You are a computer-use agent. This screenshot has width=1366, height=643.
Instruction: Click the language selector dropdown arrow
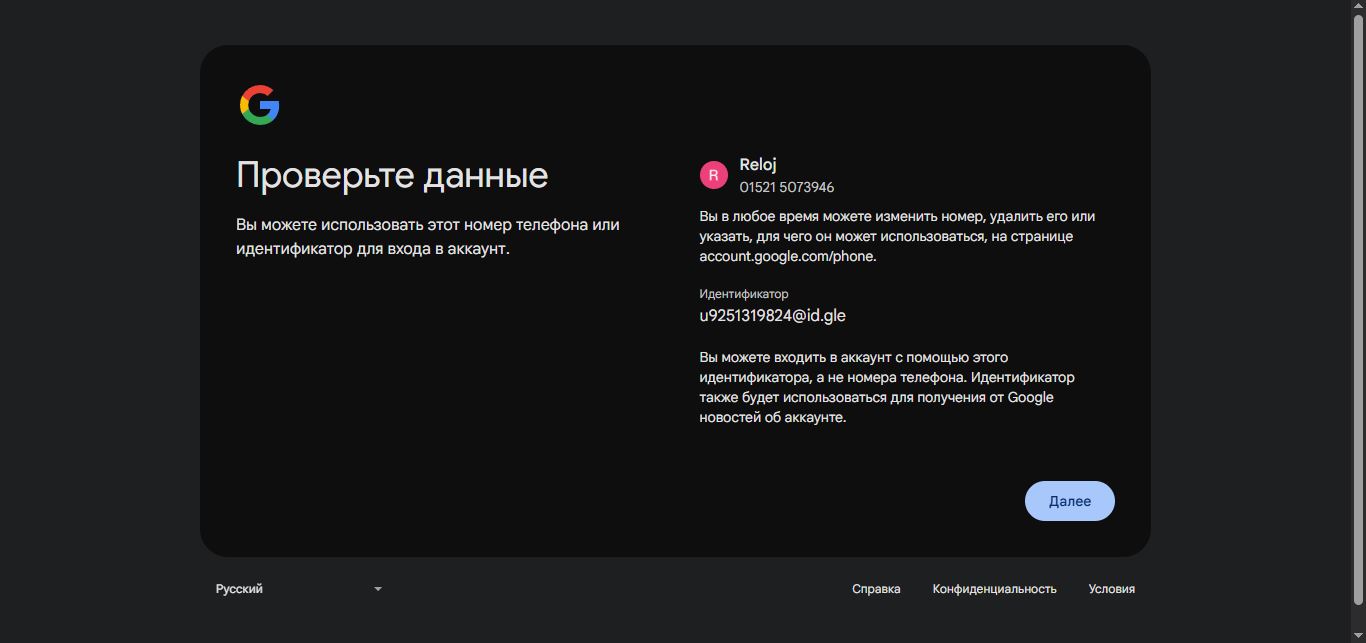[378, 589]
